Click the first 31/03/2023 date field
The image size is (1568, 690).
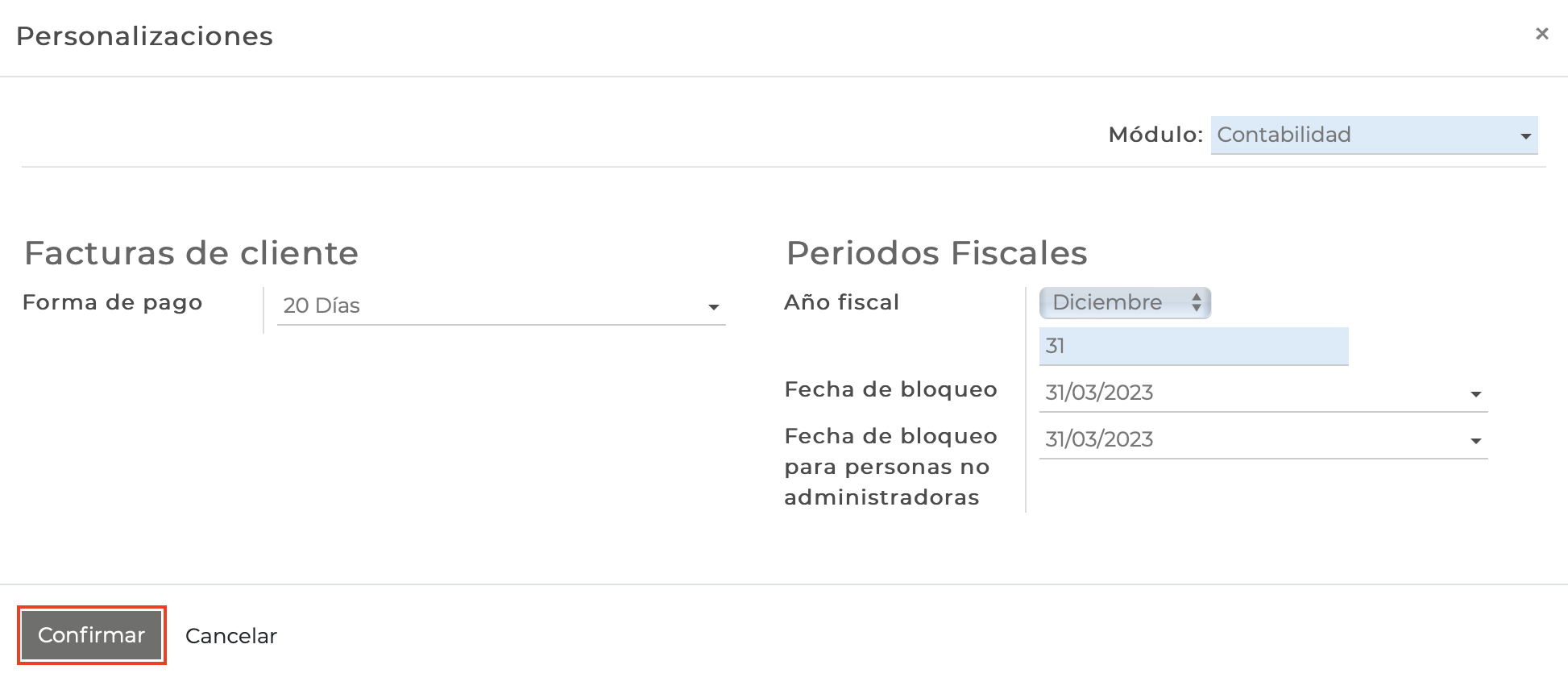1257,393
